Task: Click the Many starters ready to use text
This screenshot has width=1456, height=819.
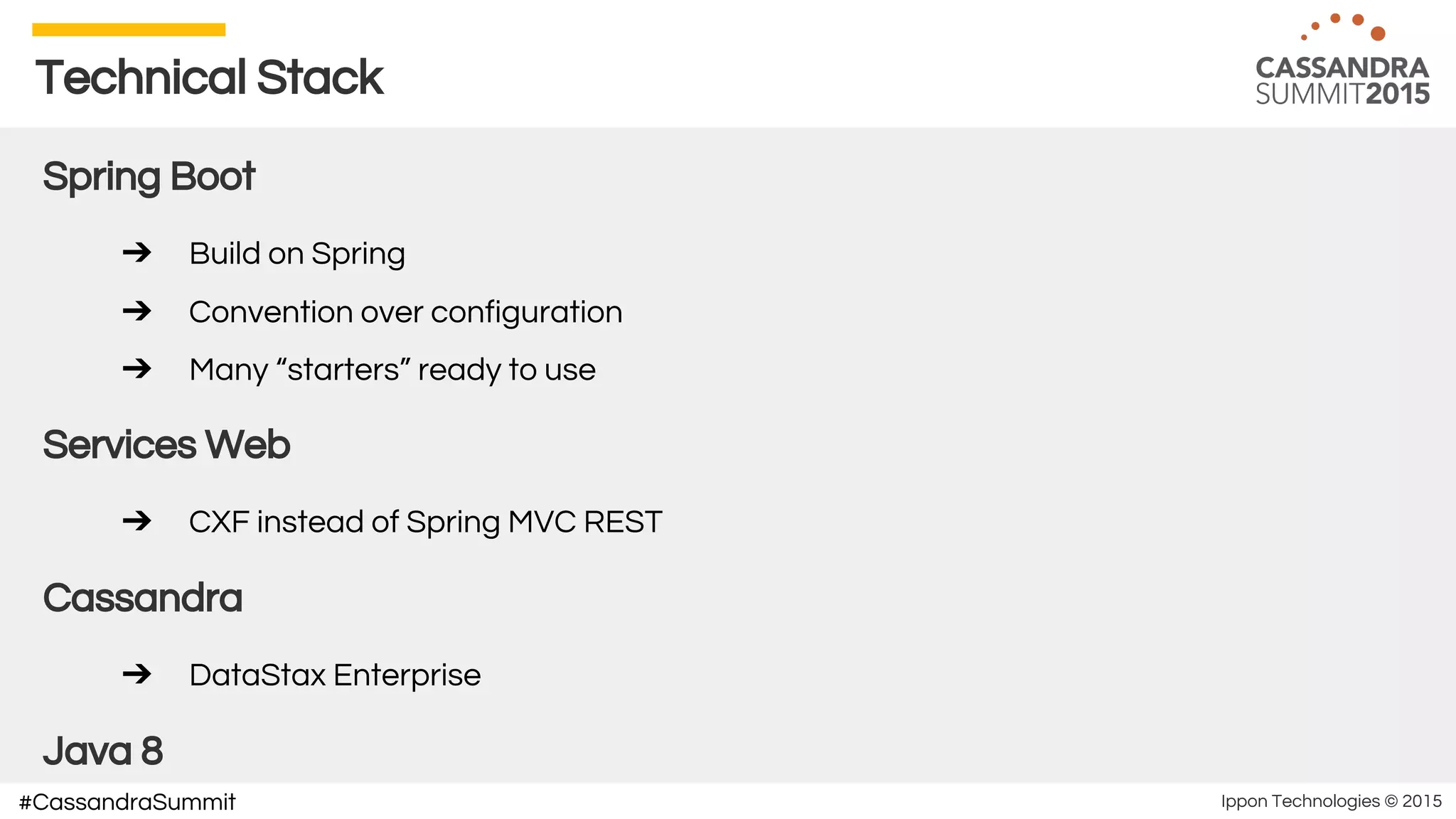Action: pos(392,370)
